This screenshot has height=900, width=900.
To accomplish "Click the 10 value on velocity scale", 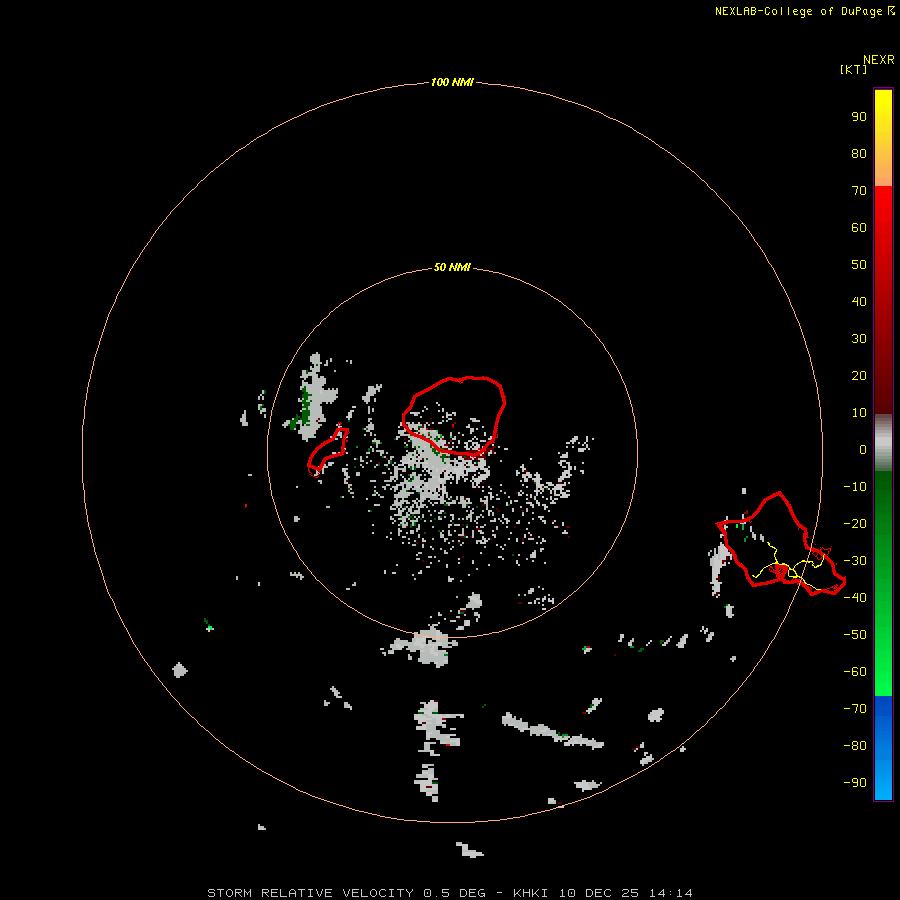I will [x=859, y=413].
